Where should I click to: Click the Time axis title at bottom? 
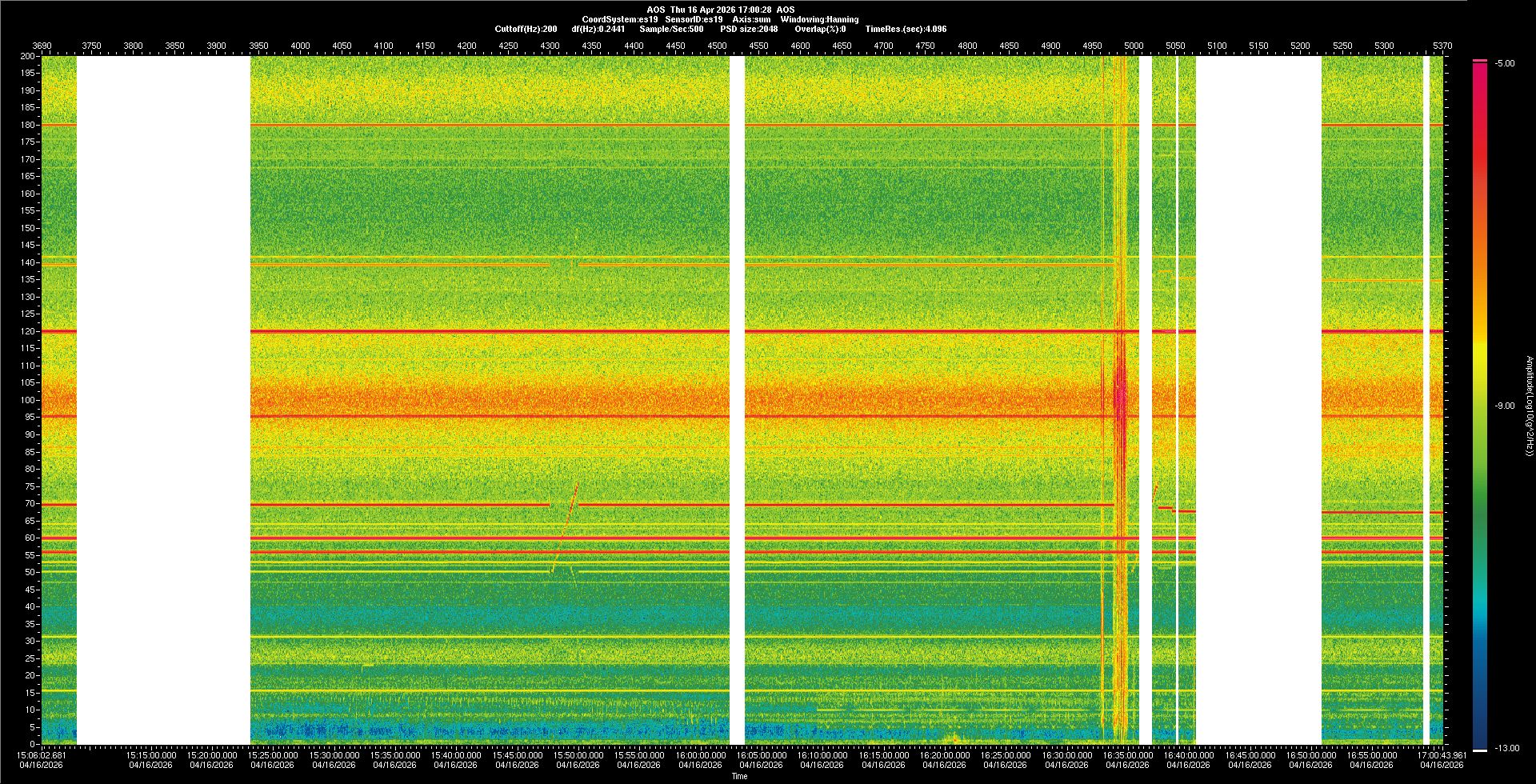739,776
